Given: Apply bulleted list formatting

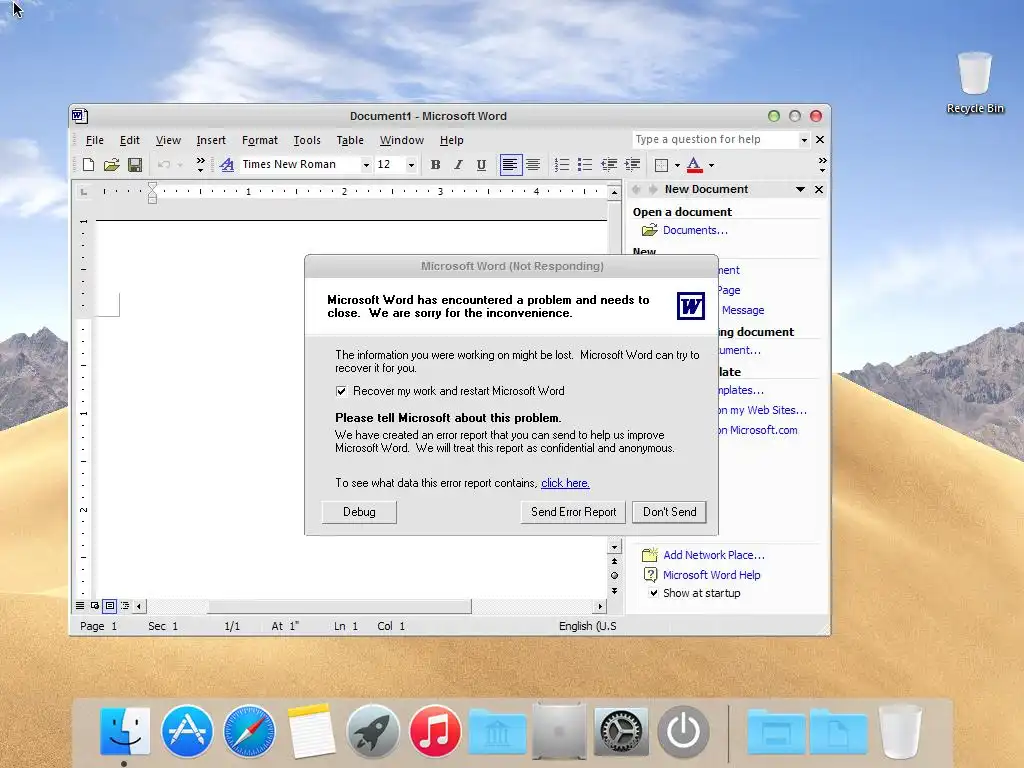Looking at the screenshot, I should [x=585, y=165].
